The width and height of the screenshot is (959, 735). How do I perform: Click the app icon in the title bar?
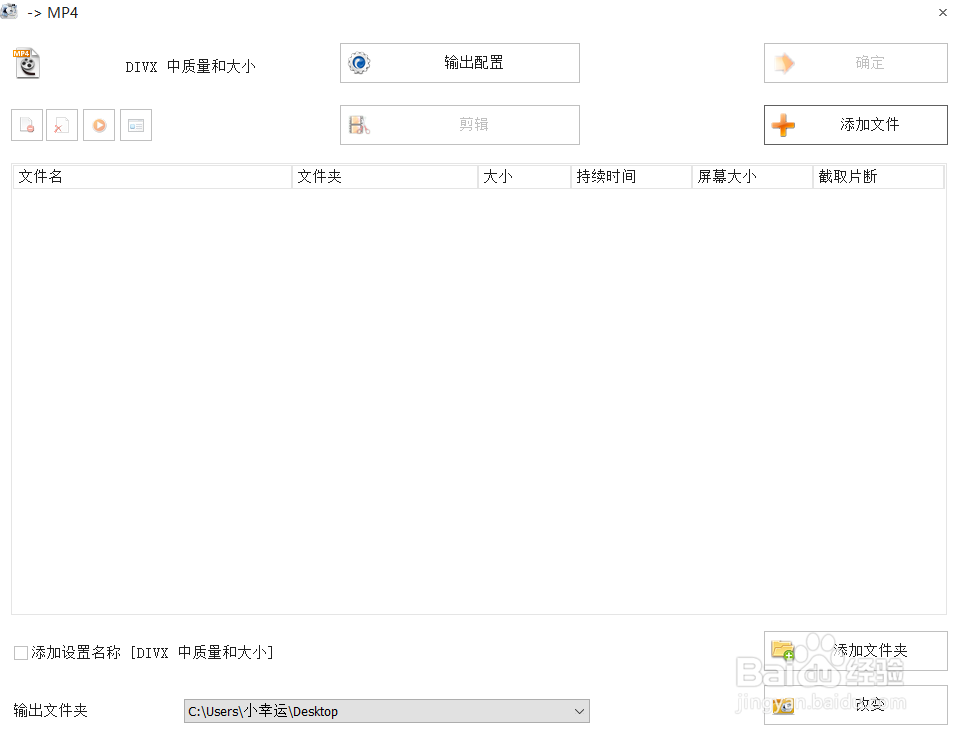(9, 12)
